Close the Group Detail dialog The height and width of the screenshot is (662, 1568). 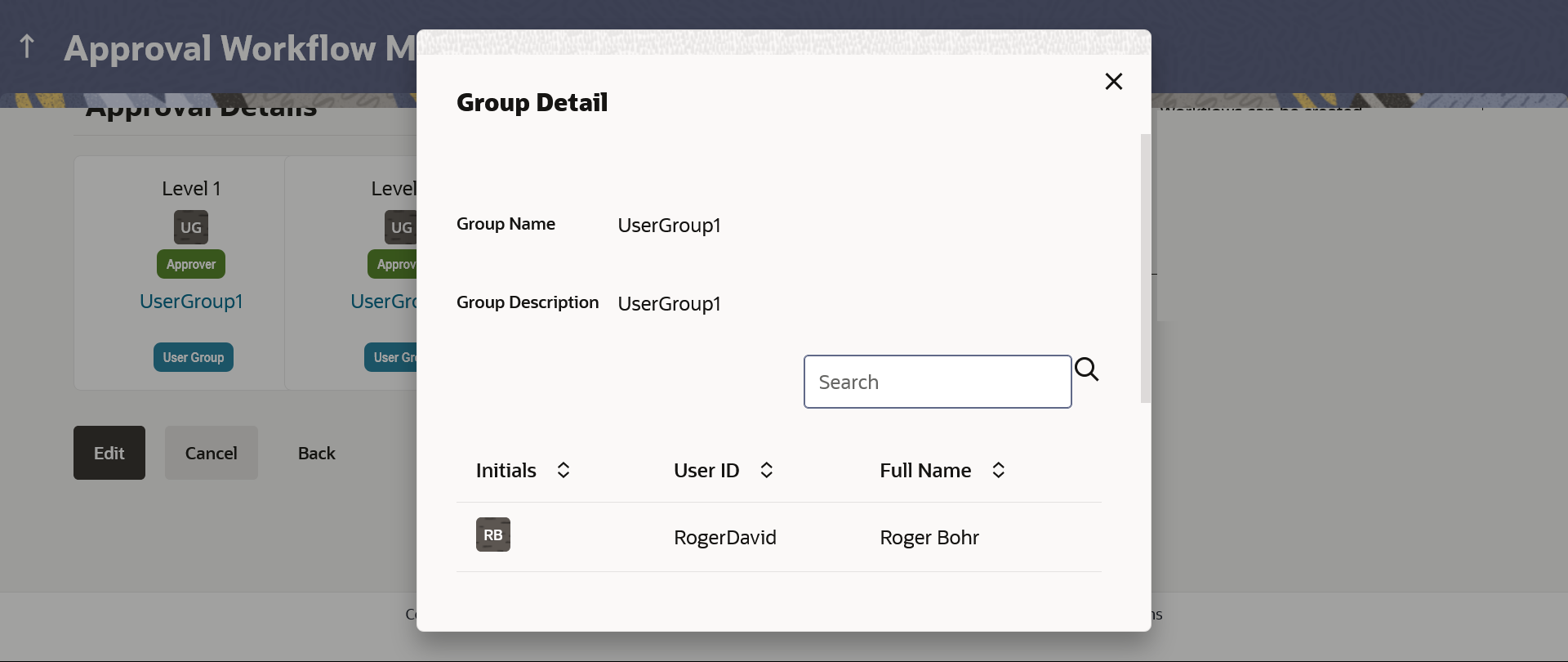1113,82
